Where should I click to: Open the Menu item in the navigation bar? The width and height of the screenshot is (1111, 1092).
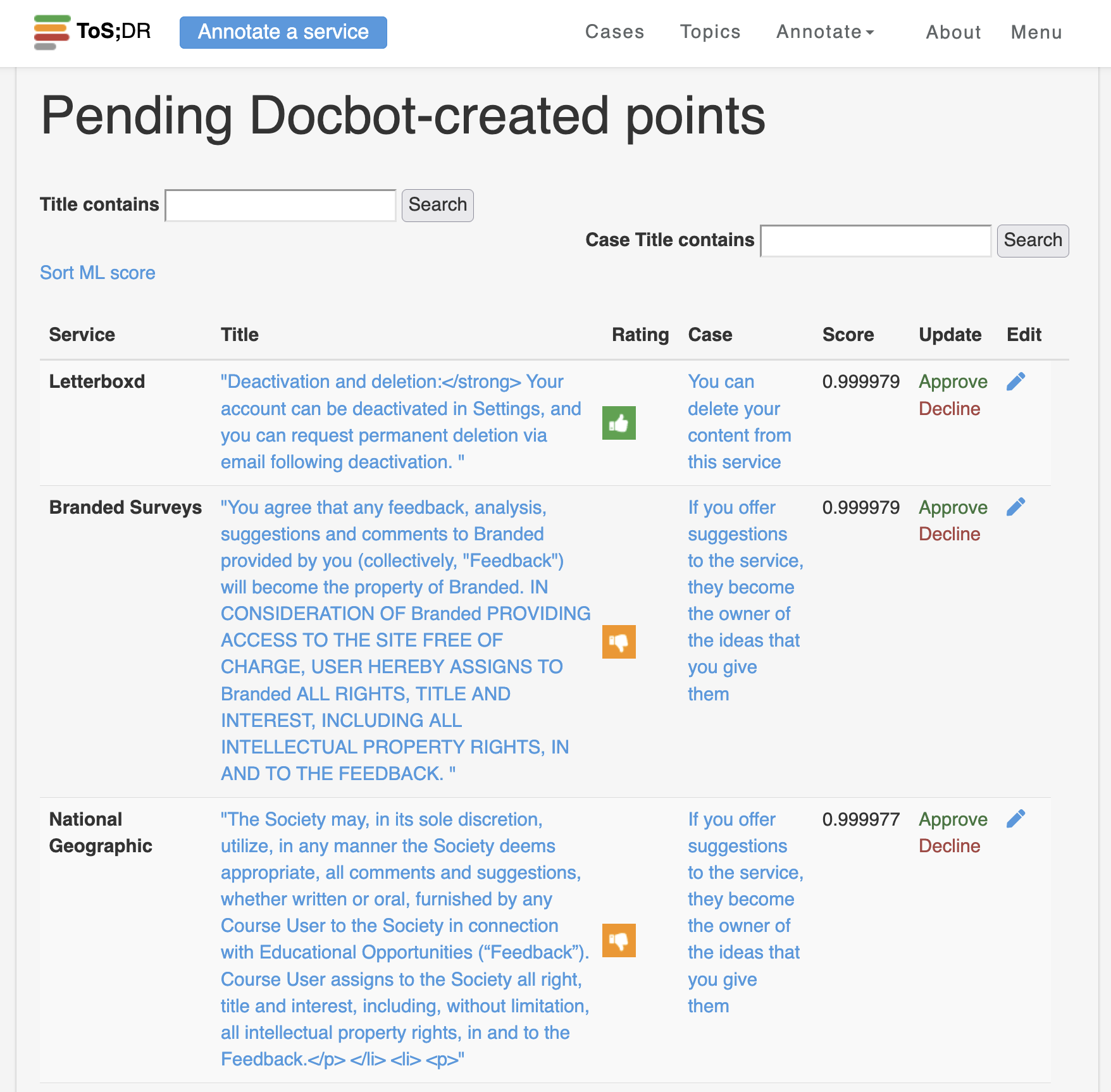click(x=1036, y=32)
